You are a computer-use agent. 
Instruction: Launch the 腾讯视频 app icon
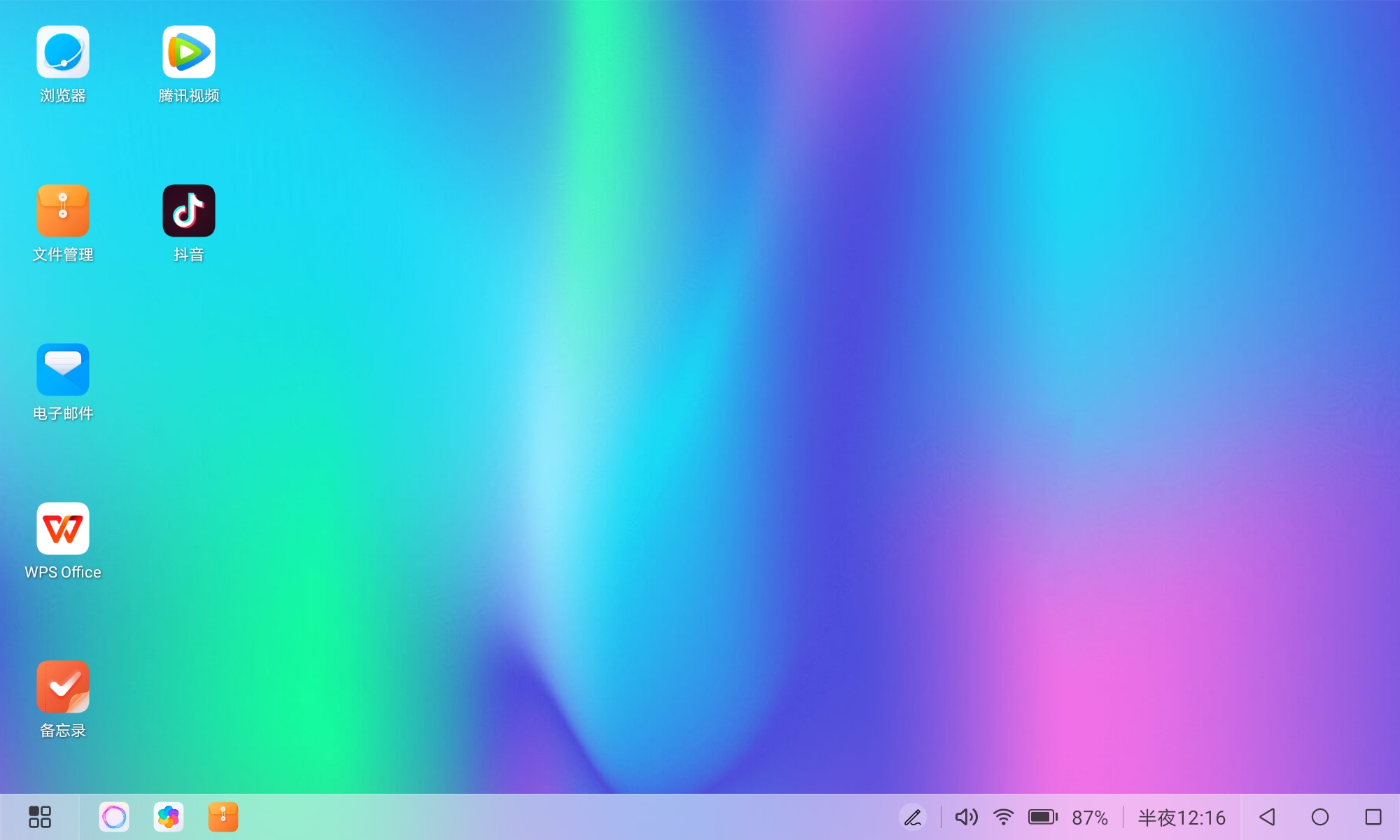coord(189,52)
